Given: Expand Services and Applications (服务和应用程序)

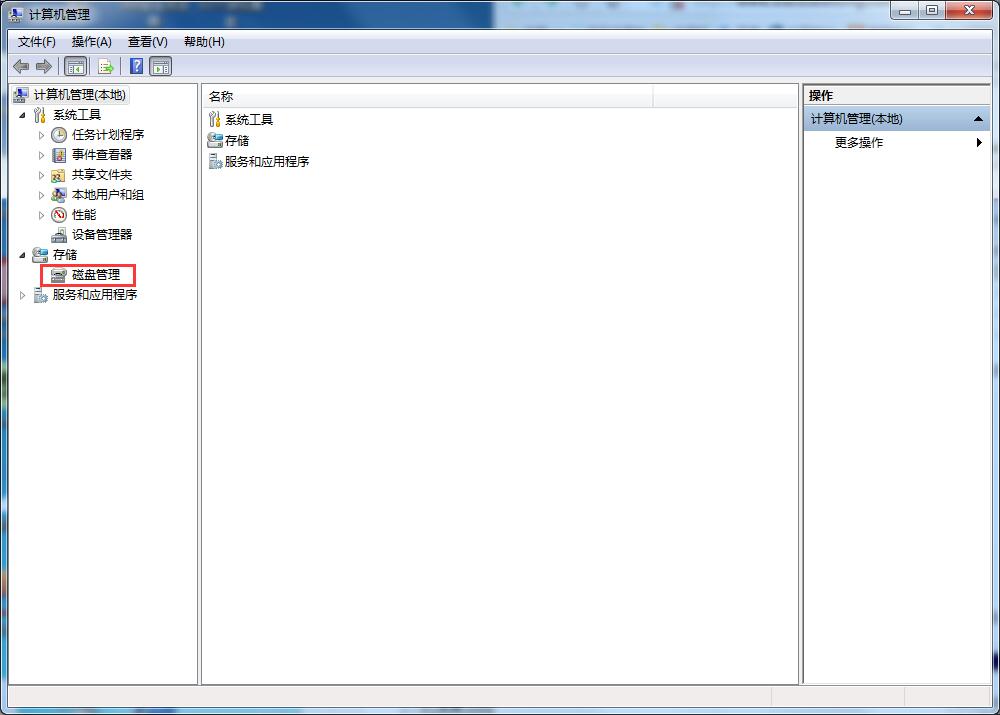Looking at the screenshot, I should [x=21, y=294].
